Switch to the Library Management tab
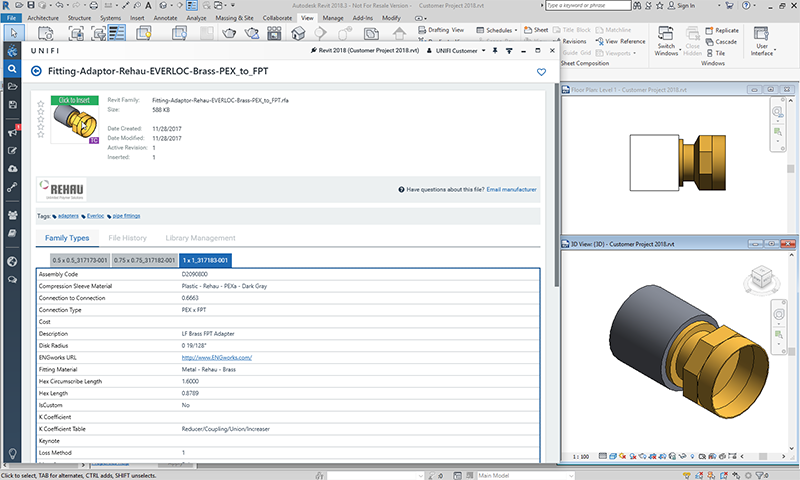The image size is (800, 480). click(201, 238)
